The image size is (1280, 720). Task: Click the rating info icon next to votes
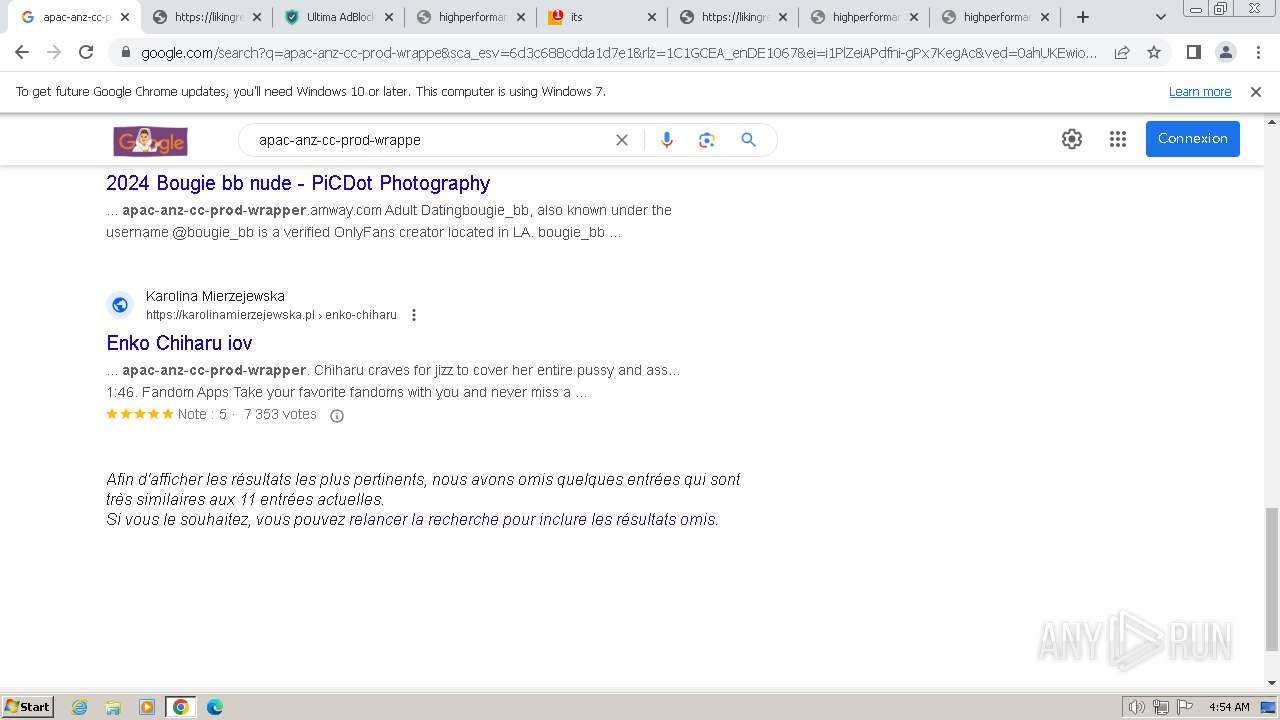pyautogui.click(x=337, y=416)
